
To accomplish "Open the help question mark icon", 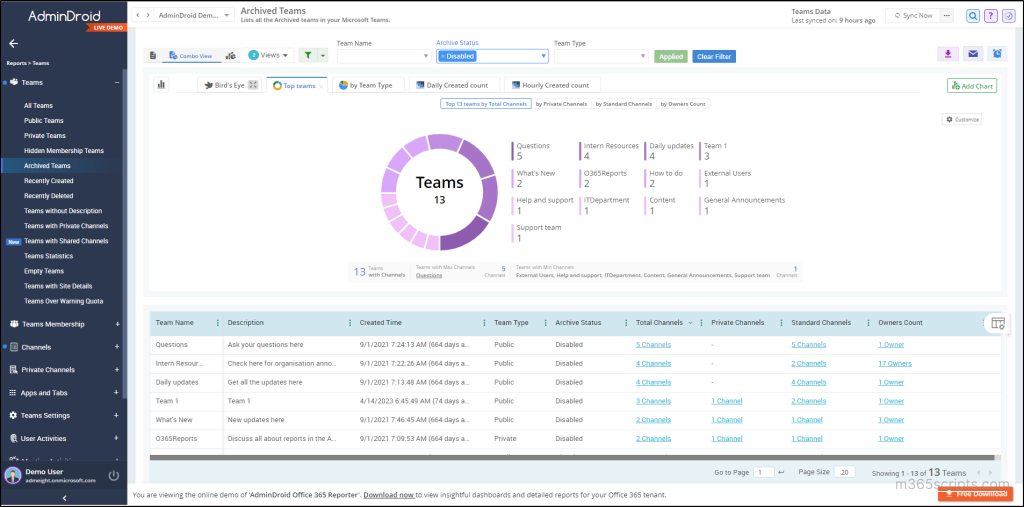I will [x=991, y=16].
